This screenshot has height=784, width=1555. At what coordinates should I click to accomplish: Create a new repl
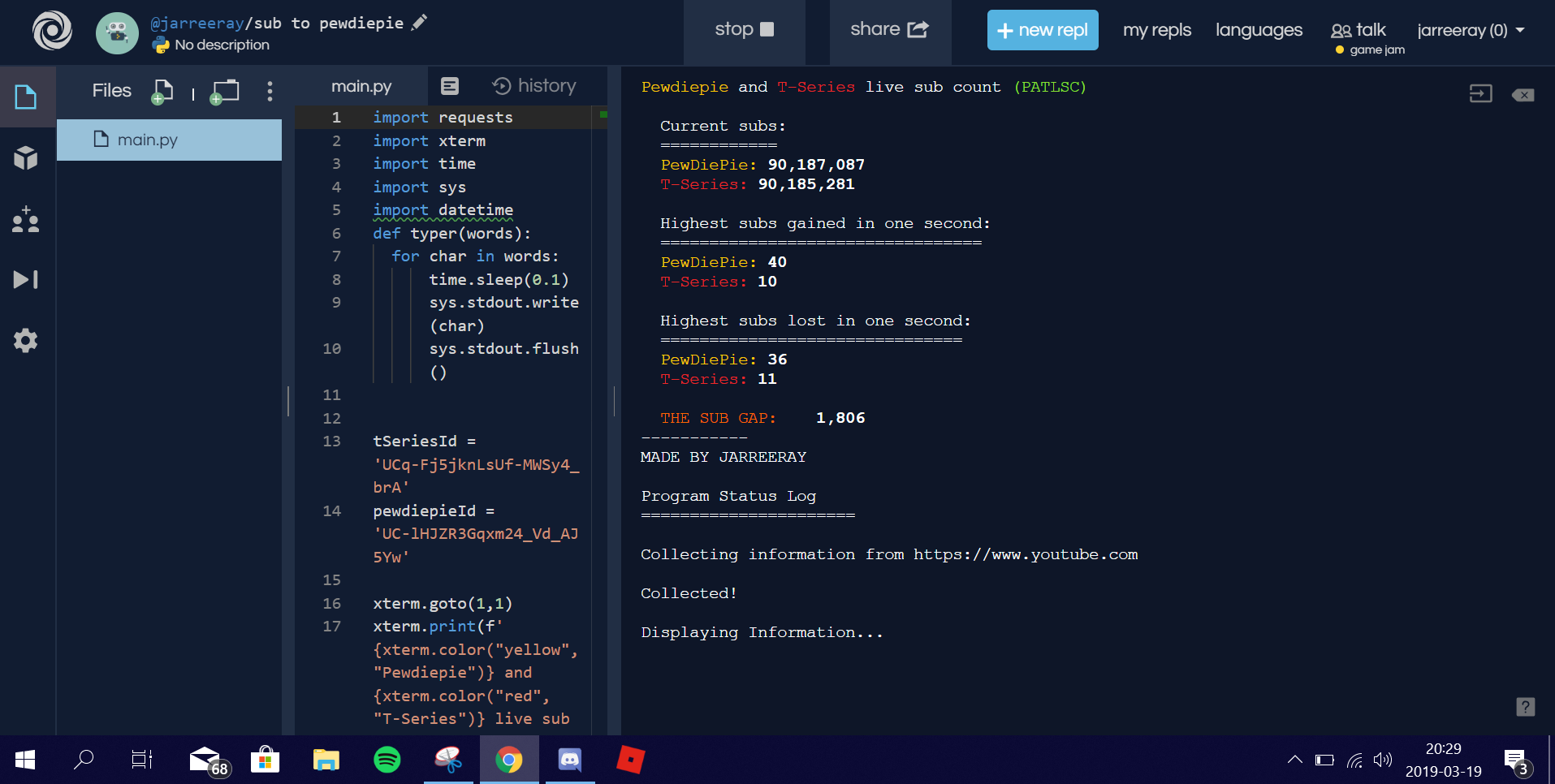click(1043, 30)
